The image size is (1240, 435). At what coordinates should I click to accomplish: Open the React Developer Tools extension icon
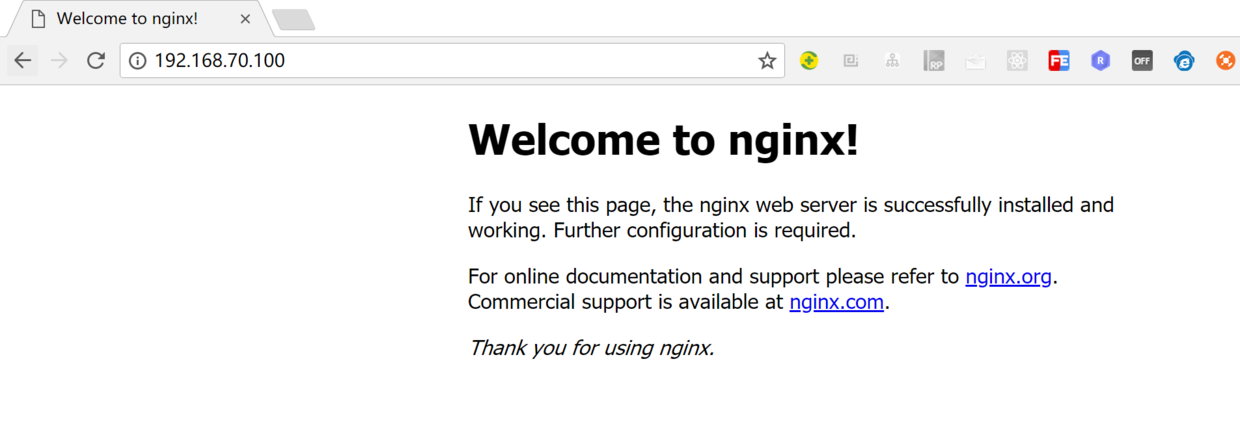(x=1017, y=61)
